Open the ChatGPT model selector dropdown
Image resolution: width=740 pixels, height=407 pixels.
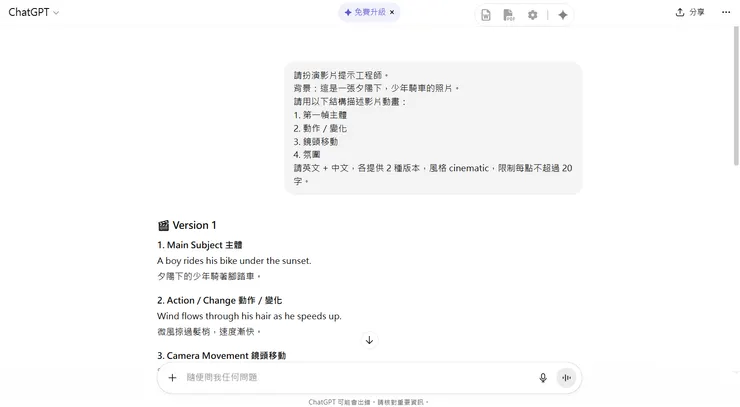[x=34, y=12]
